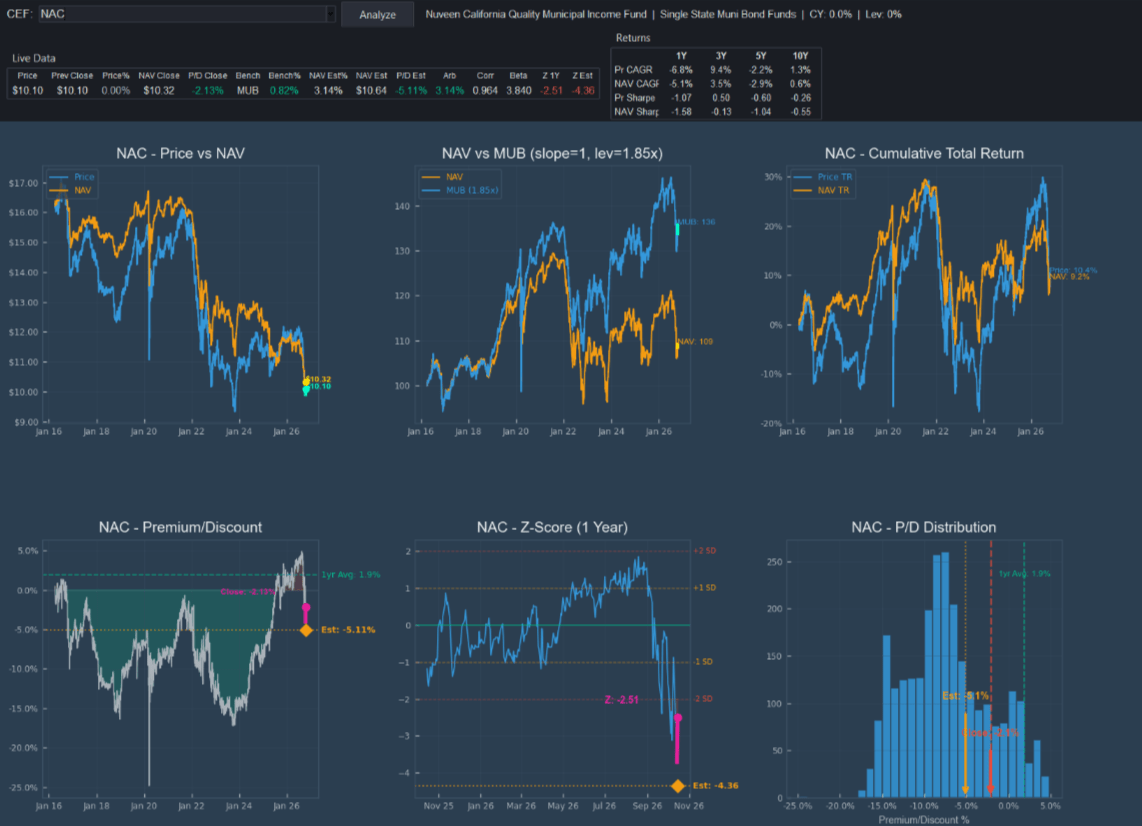Click the Bench% value 0.82%
This screenshot has height=826, width=1142.
click(284, 90)
